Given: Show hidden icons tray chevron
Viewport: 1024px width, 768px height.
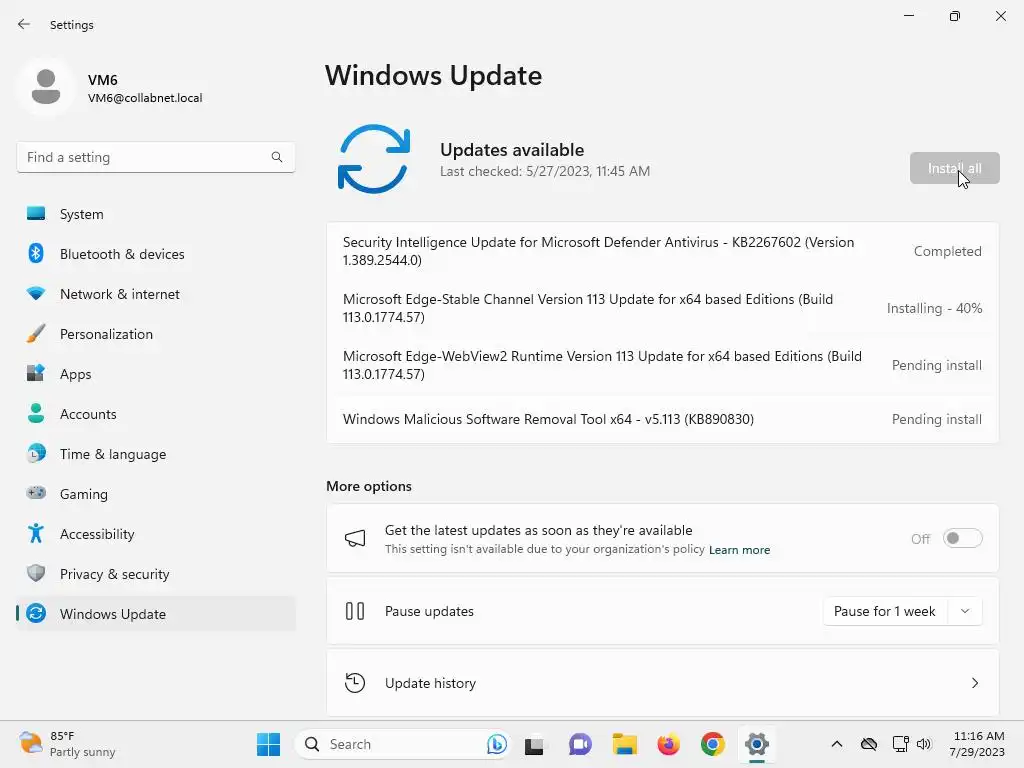Looking at the screenshot, I should pyautogui.click(x=837, y=744).
